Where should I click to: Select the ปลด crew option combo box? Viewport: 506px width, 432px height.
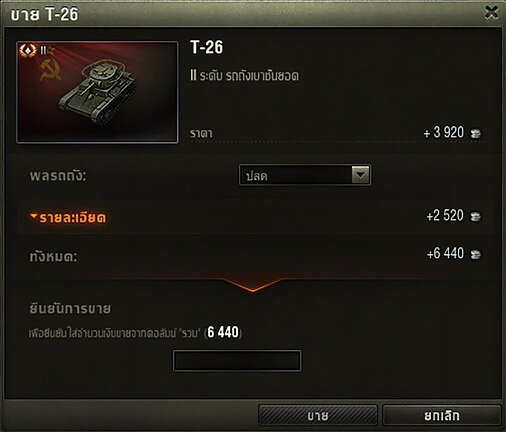[x=305, y=175]
